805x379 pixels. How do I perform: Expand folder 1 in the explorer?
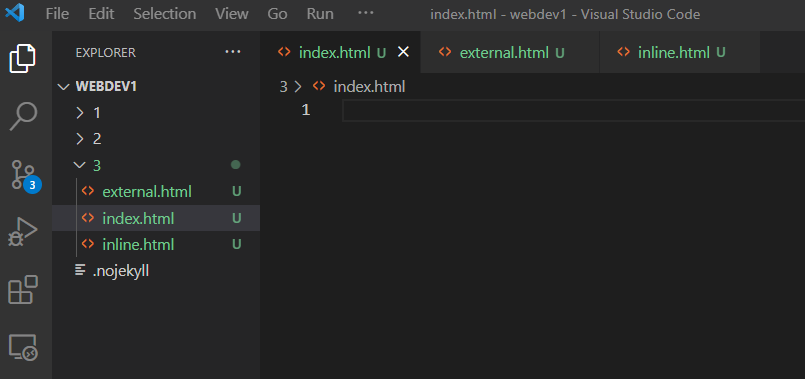point(80,113)
